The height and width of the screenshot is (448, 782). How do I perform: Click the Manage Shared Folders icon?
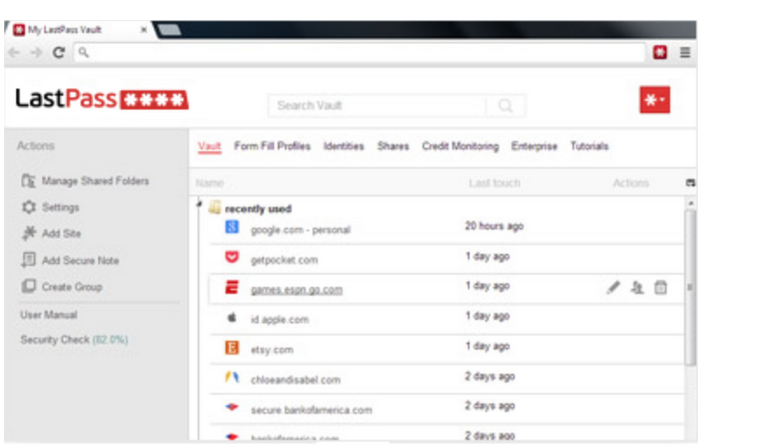pos(28,181)
